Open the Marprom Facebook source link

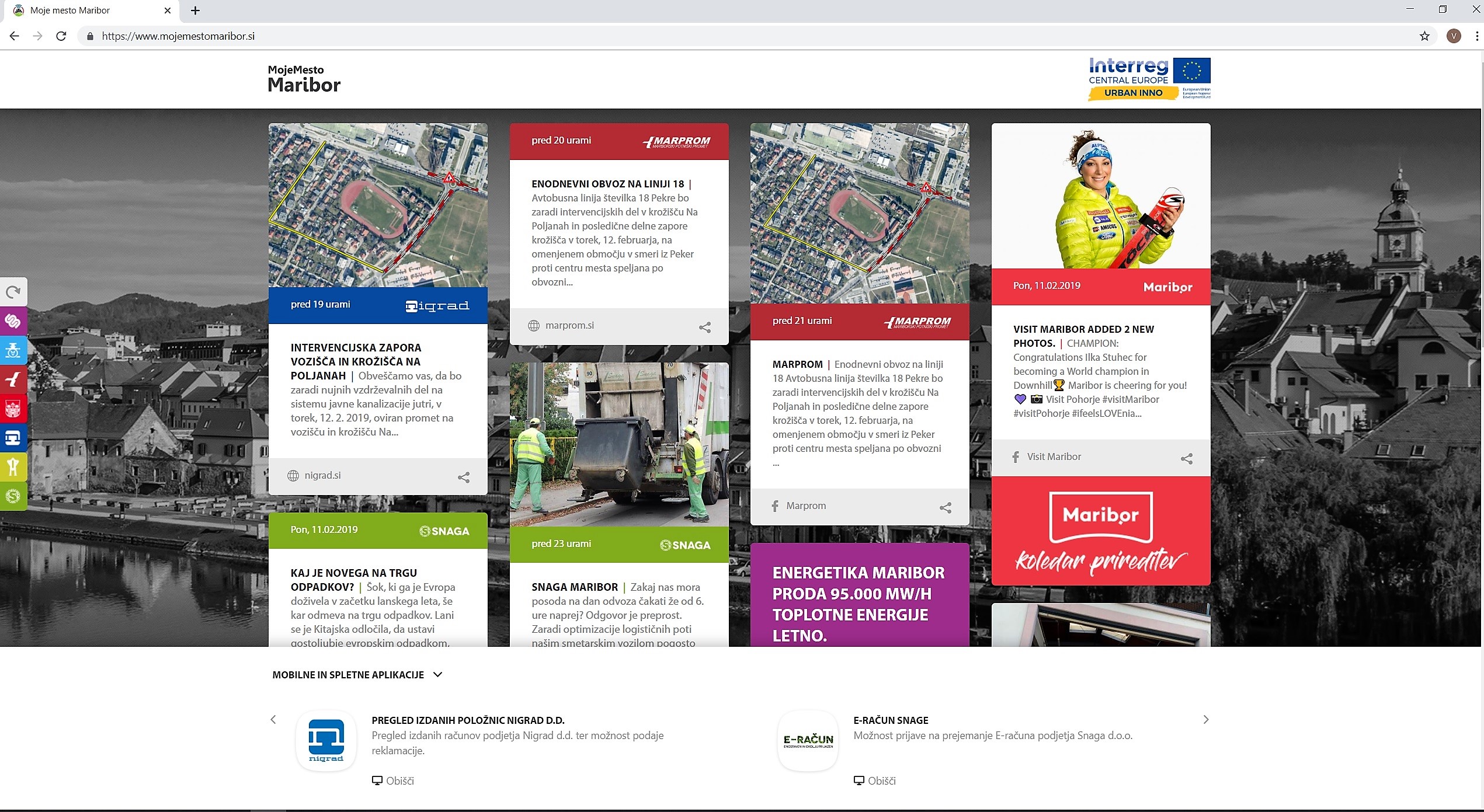point(806,506)
